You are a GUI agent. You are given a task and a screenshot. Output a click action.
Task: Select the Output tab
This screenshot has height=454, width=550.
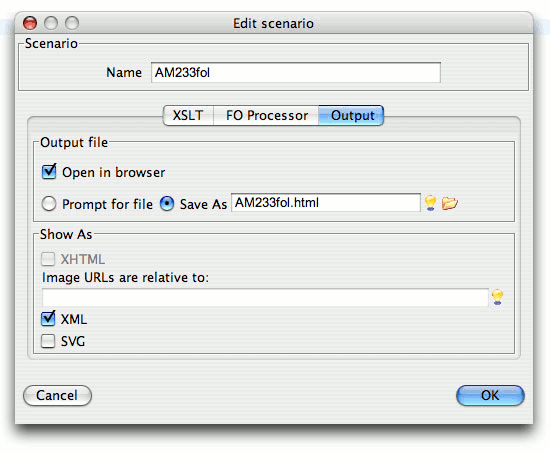pyautogui.click(x=351, y=115)
